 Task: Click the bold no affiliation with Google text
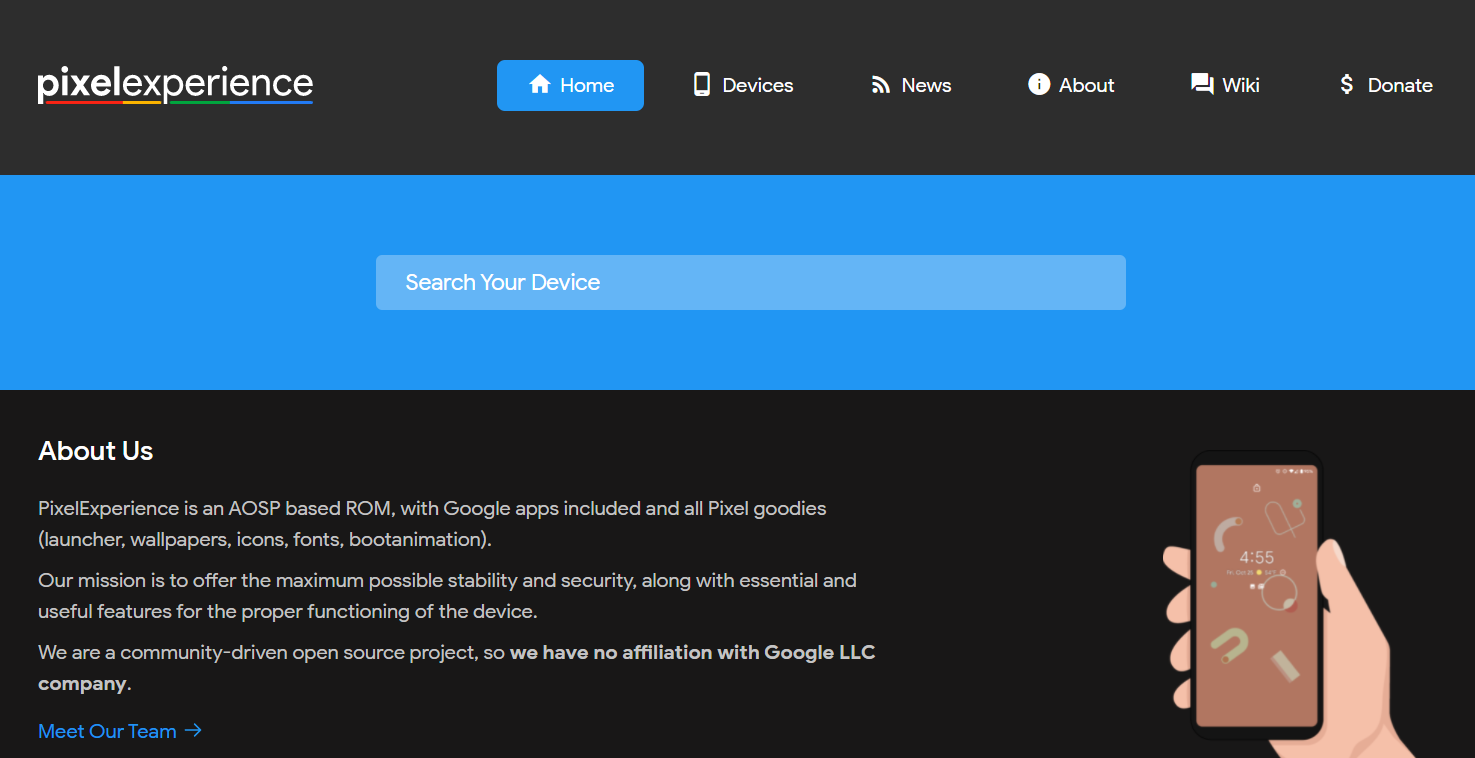point(692,653)
